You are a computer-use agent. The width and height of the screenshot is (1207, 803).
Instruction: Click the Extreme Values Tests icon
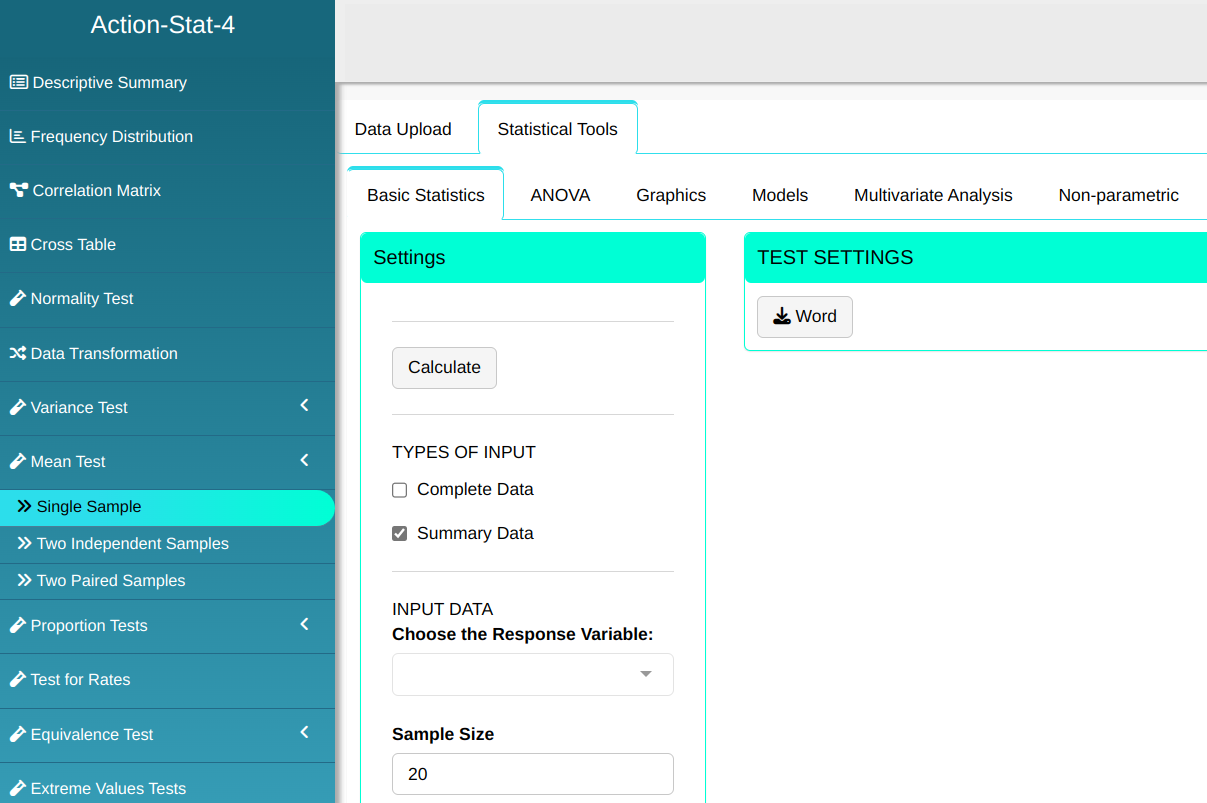(x=17, y=789)
